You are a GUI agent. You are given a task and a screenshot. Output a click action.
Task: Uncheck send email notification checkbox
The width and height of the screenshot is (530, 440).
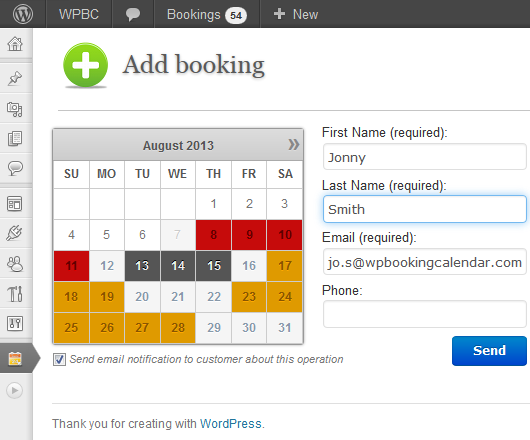pos(59,360)
